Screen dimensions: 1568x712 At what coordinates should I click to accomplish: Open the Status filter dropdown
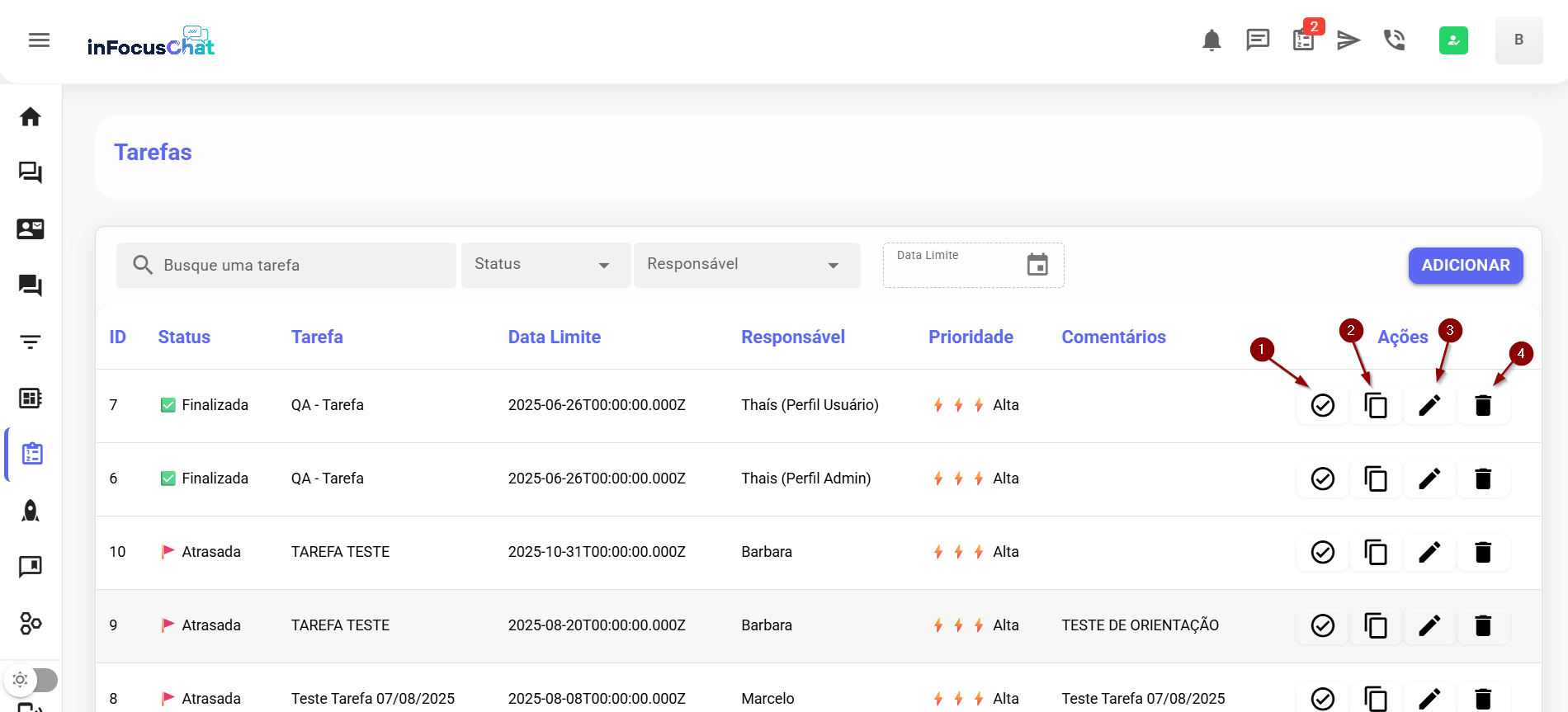(545, 265)
